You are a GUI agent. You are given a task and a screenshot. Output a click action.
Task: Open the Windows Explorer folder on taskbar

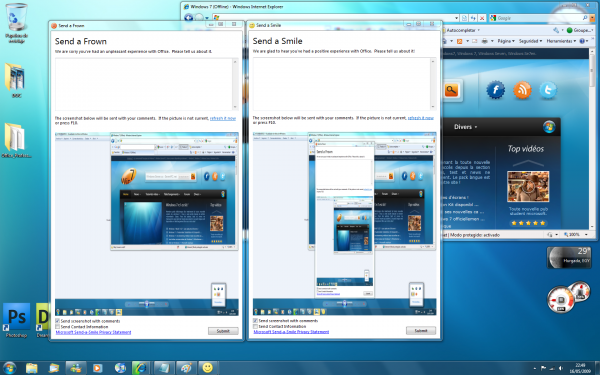31,368
